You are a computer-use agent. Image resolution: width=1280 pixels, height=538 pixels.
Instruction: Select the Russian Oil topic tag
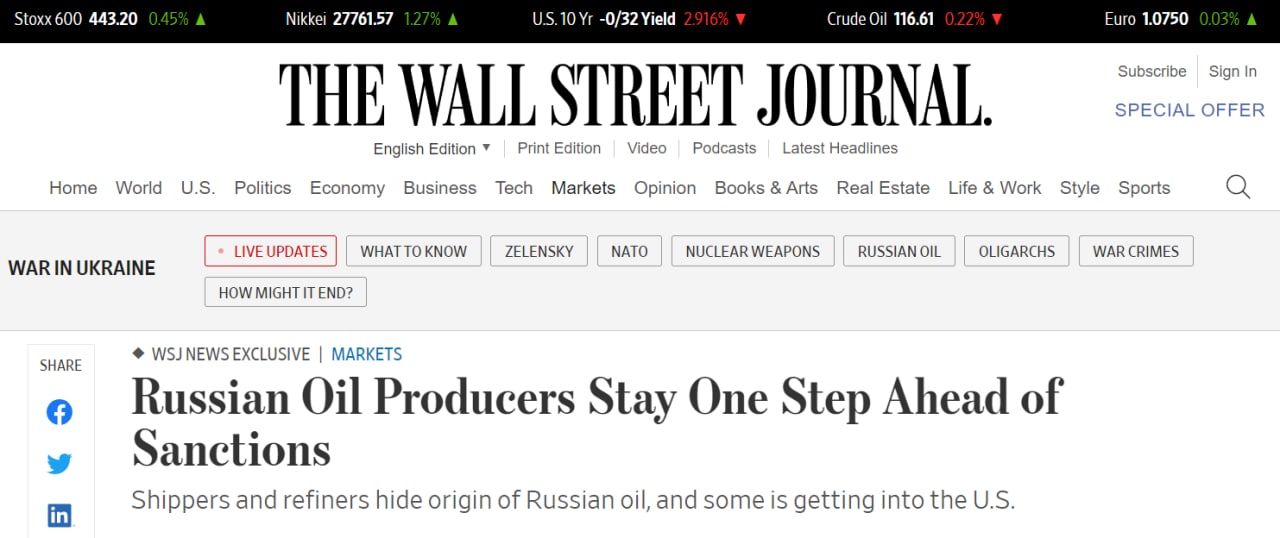coord(899,251)
